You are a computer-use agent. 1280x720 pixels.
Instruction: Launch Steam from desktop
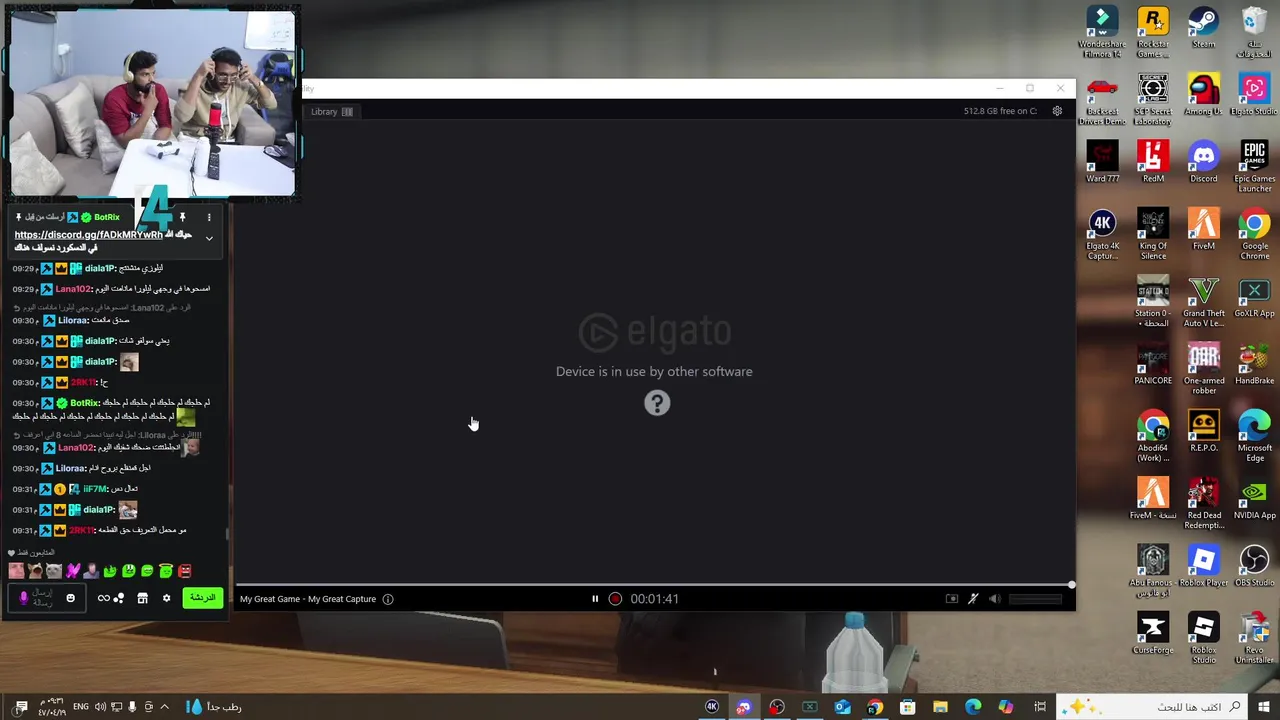point(1203,28)
